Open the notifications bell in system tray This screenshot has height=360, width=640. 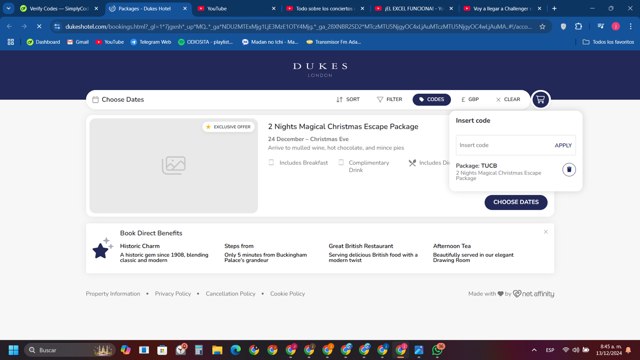click(629, 350)
